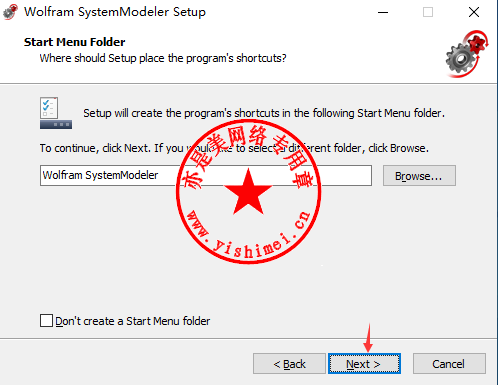This screenshot has width=498, height=385.
Task: Click the Wolfram SystemModeler Setup title text
Action: [115, 12]
